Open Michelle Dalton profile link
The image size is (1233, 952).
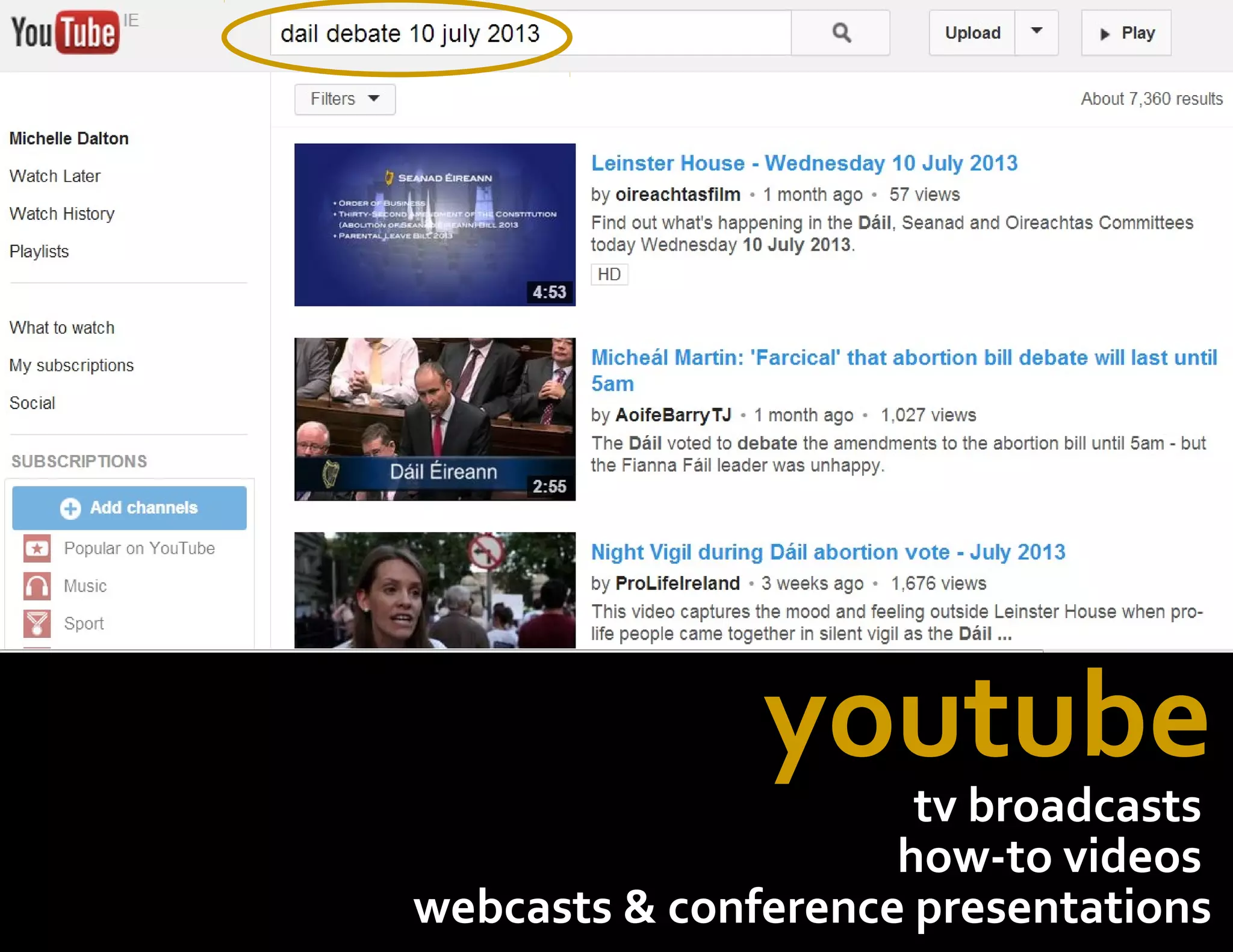pyautogui.click(x=69, y=138)
